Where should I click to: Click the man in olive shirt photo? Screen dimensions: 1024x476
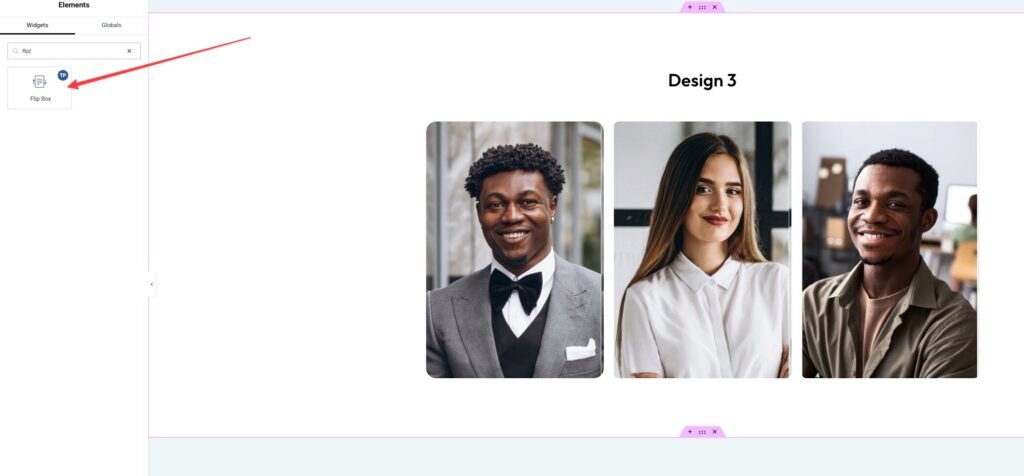(x=889, y=250)
